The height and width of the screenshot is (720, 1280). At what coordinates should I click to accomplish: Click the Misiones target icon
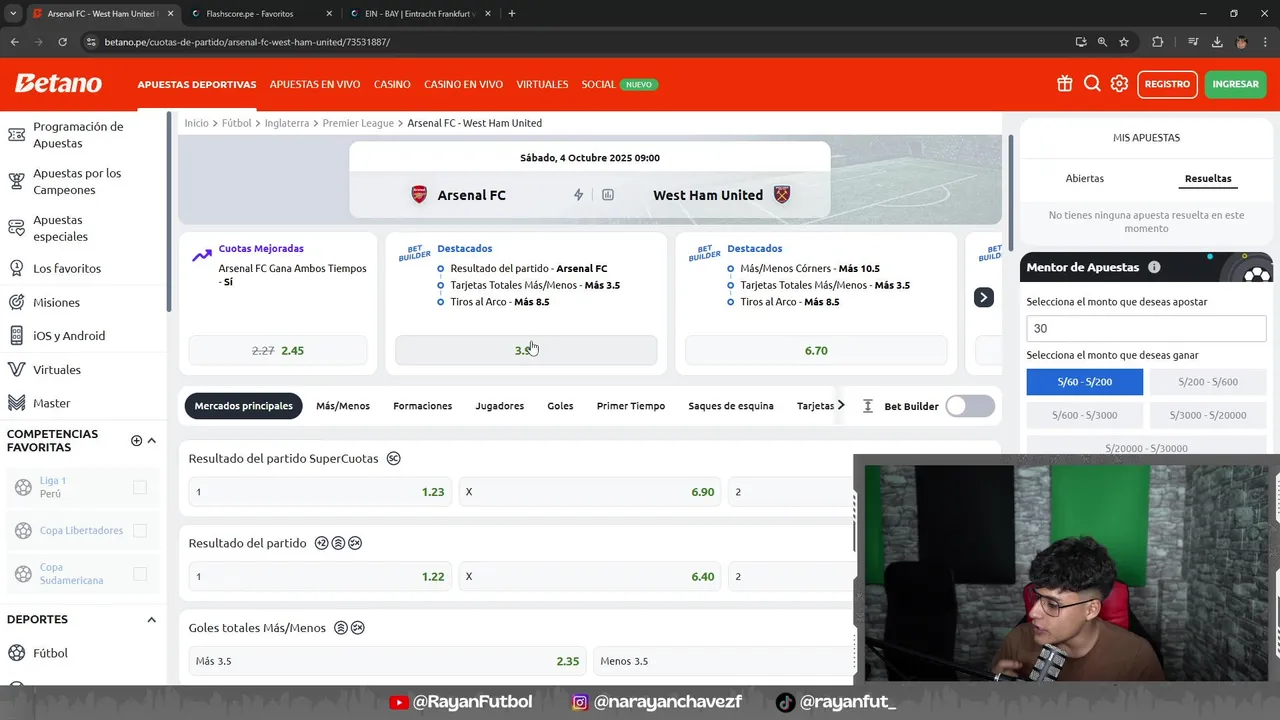(16, 302)
